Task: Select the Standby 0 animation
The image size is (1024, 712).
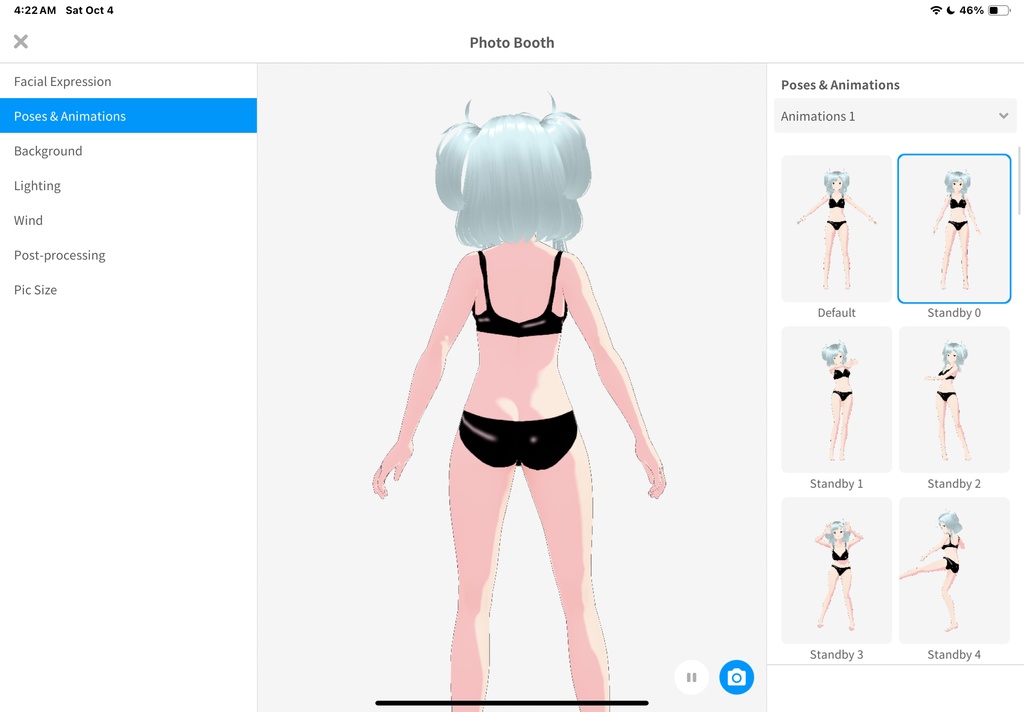Action: (954, 228)
